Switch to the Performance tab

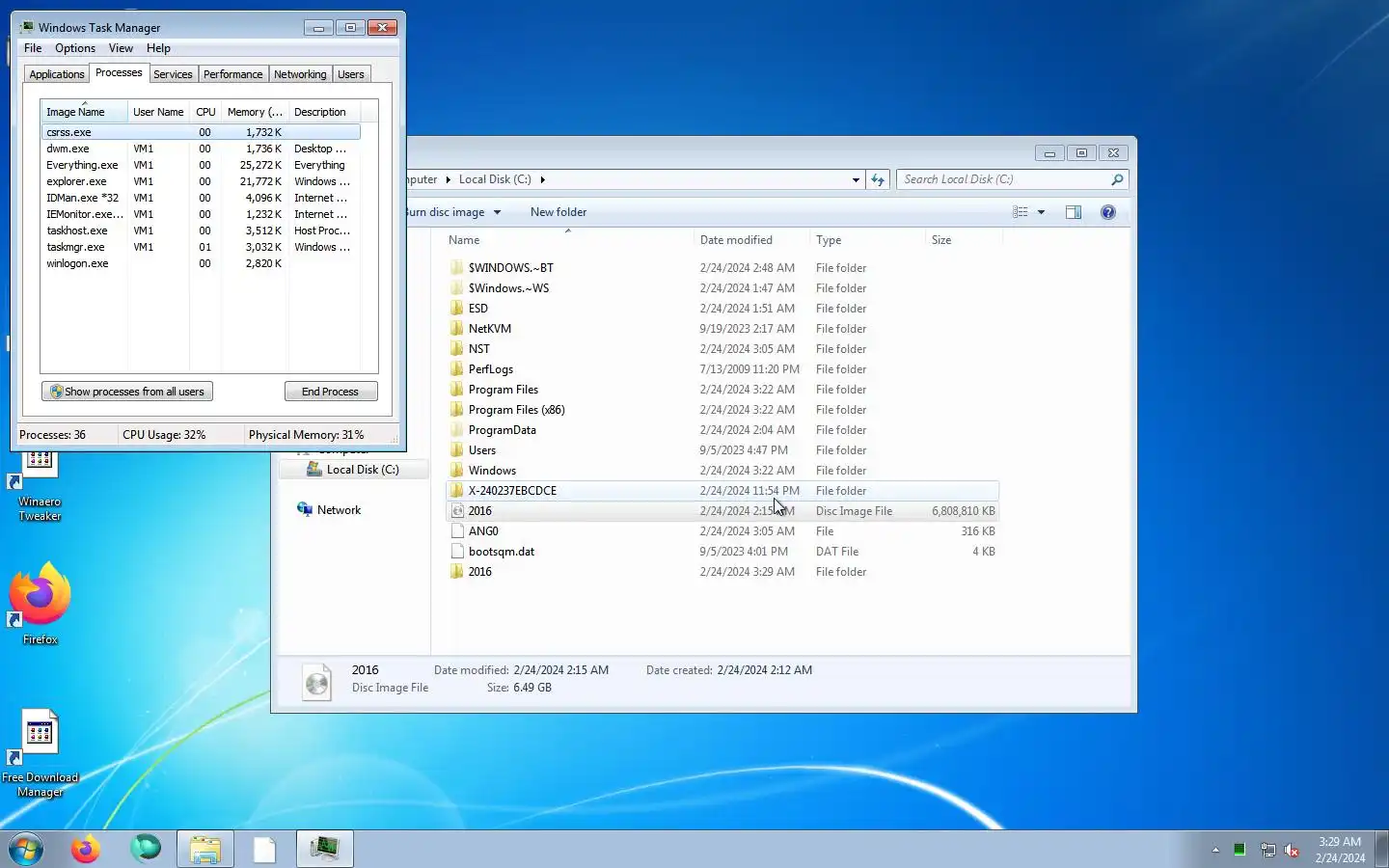232,74
